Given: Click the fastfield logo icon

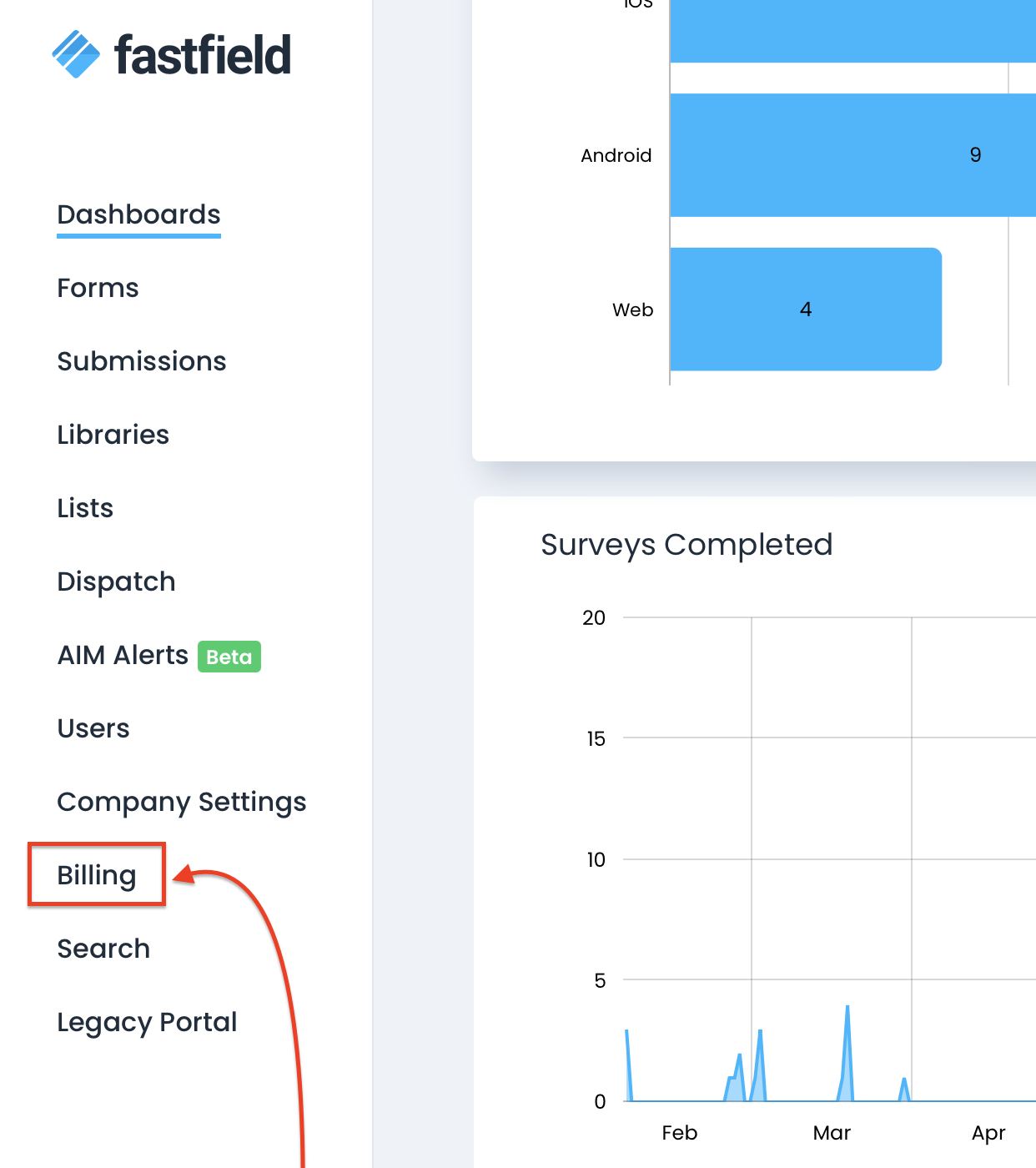Looking at the screenshot, I should 76,54.
